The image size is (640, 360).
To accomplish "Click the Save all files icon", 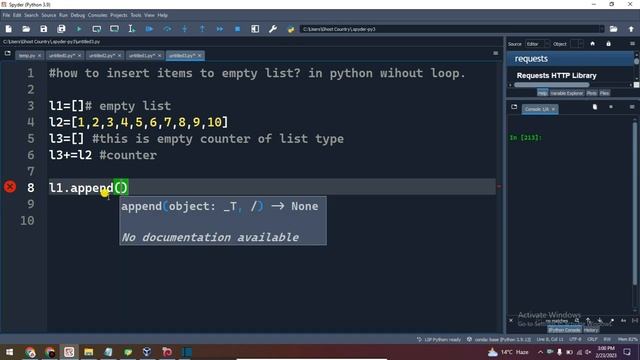I will pyautogui.click(x=61, y=29).
